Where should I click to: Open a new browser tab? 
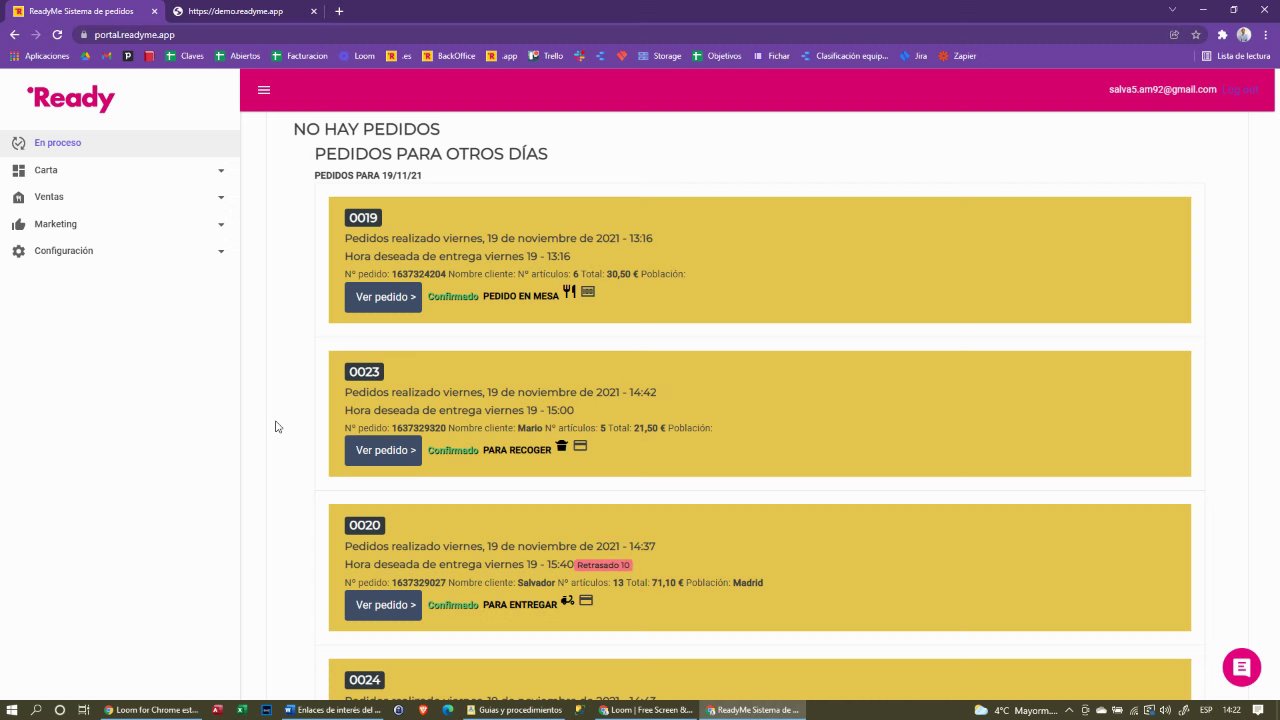click(x=339, y=11)
